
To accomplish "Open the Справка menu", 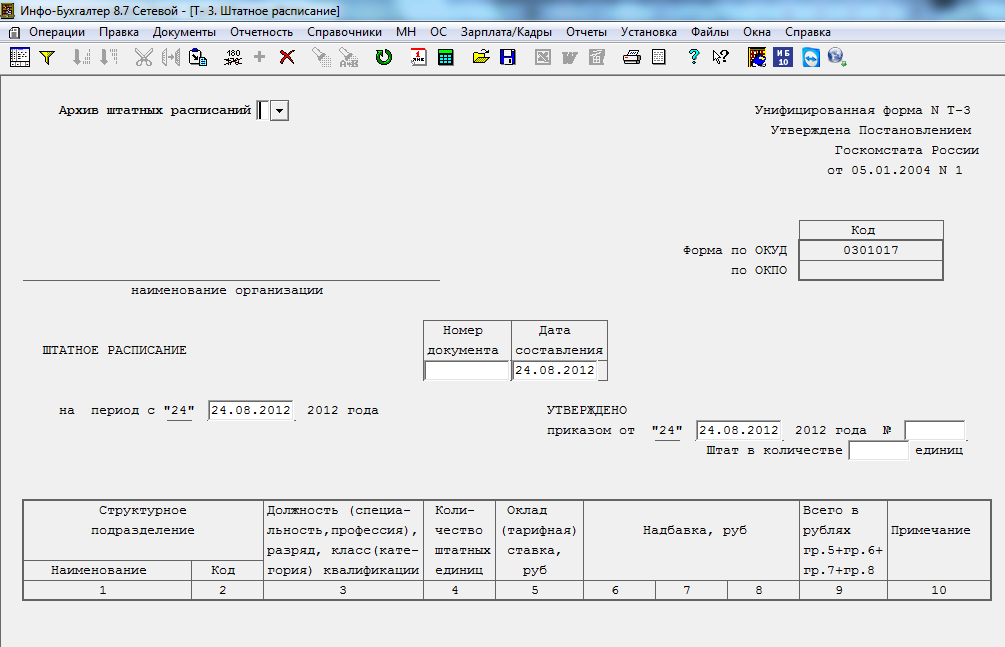I will point(808,32).
